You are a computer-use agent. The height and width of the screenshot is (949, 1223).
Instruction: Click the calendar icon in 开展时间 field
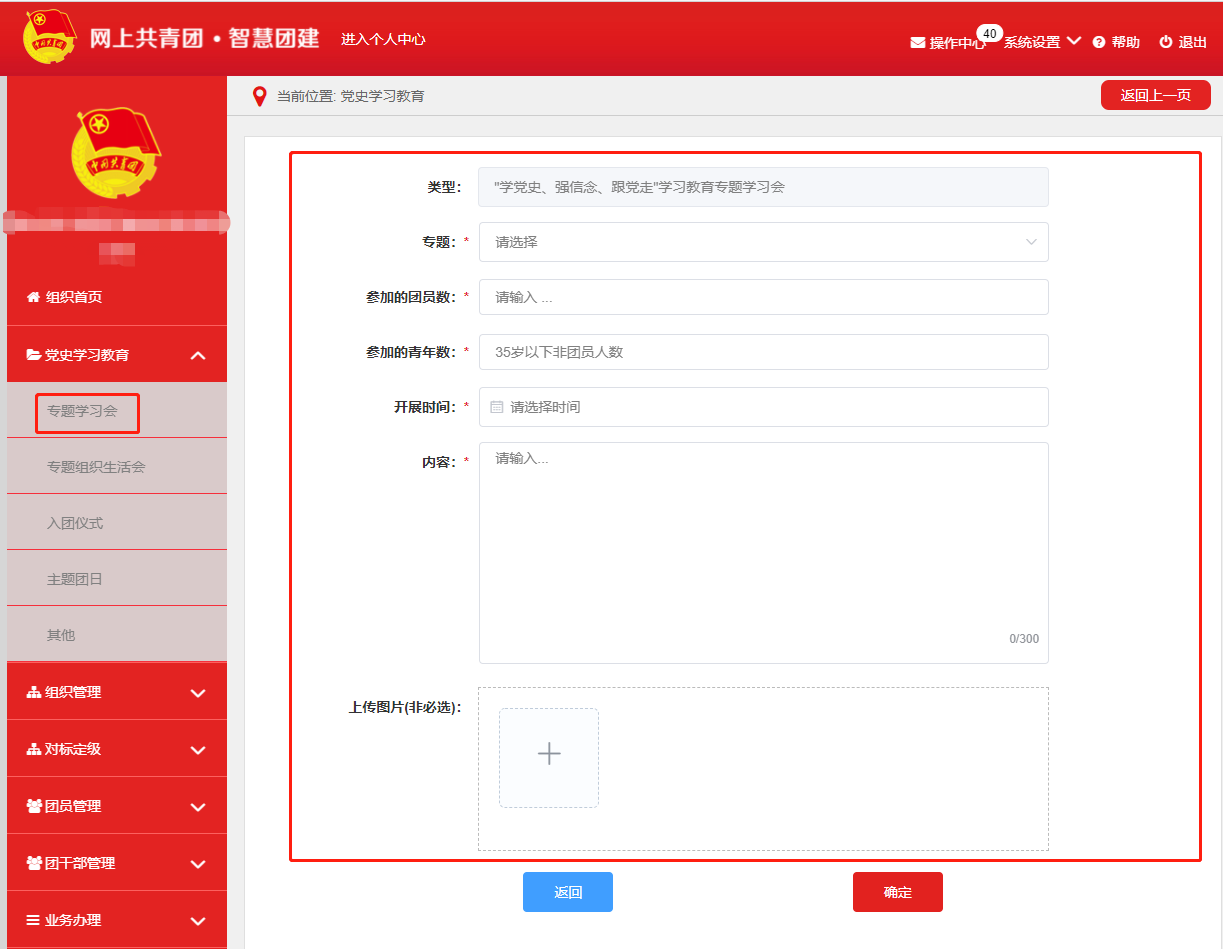497,407
